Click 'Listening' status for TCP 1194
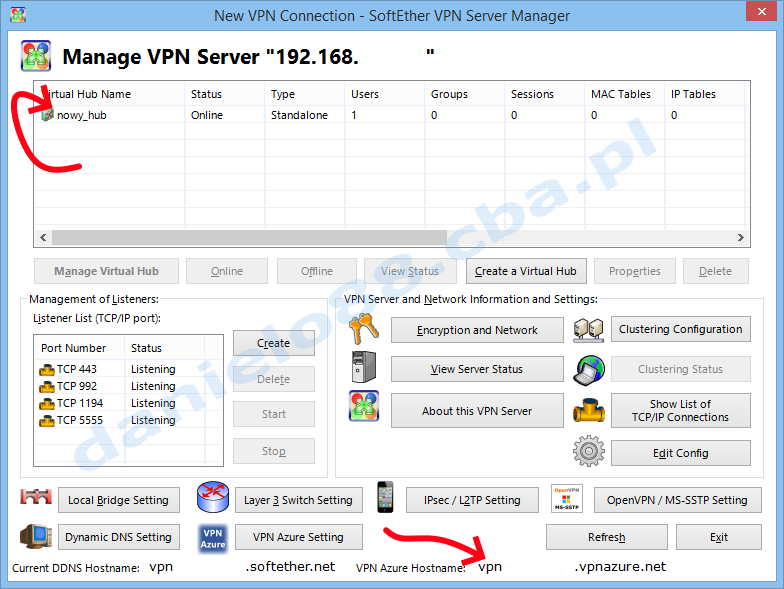 153,404
